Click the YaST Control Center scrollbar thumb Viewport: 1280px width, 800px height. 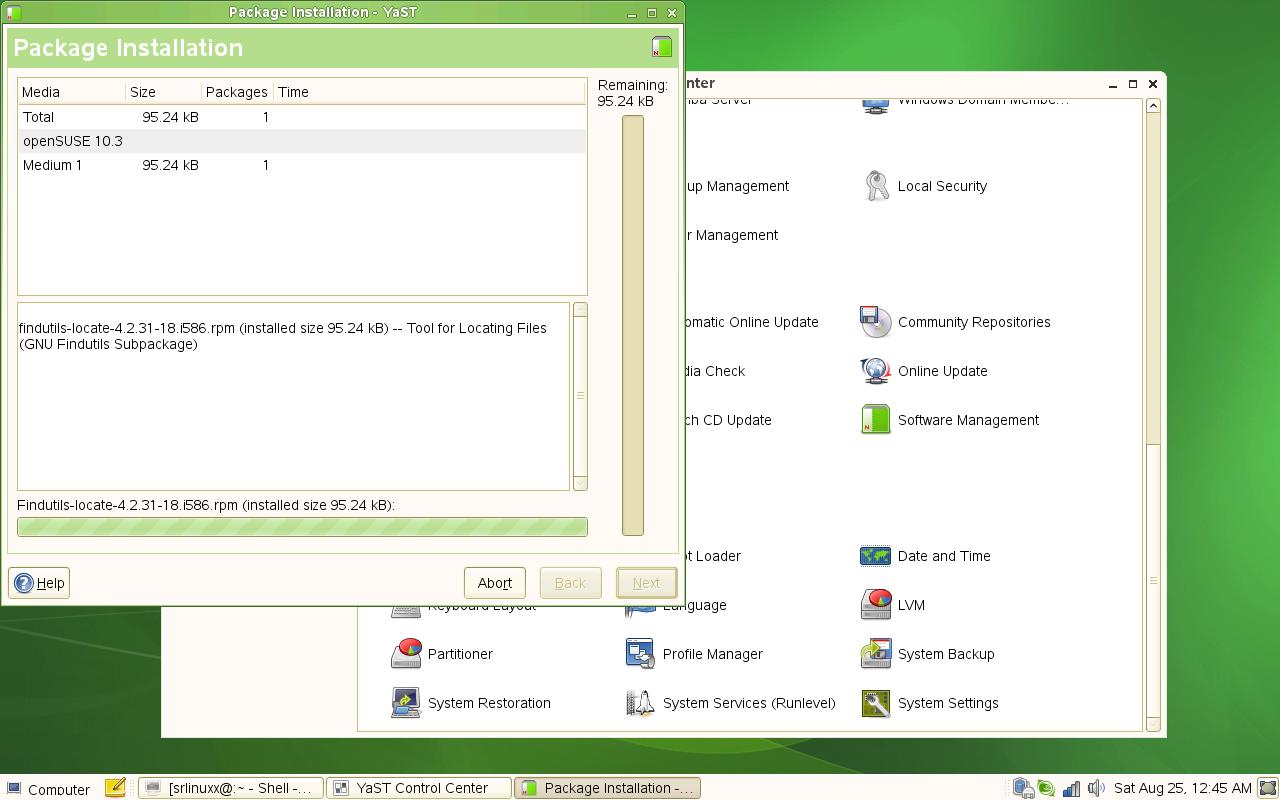1153,580
